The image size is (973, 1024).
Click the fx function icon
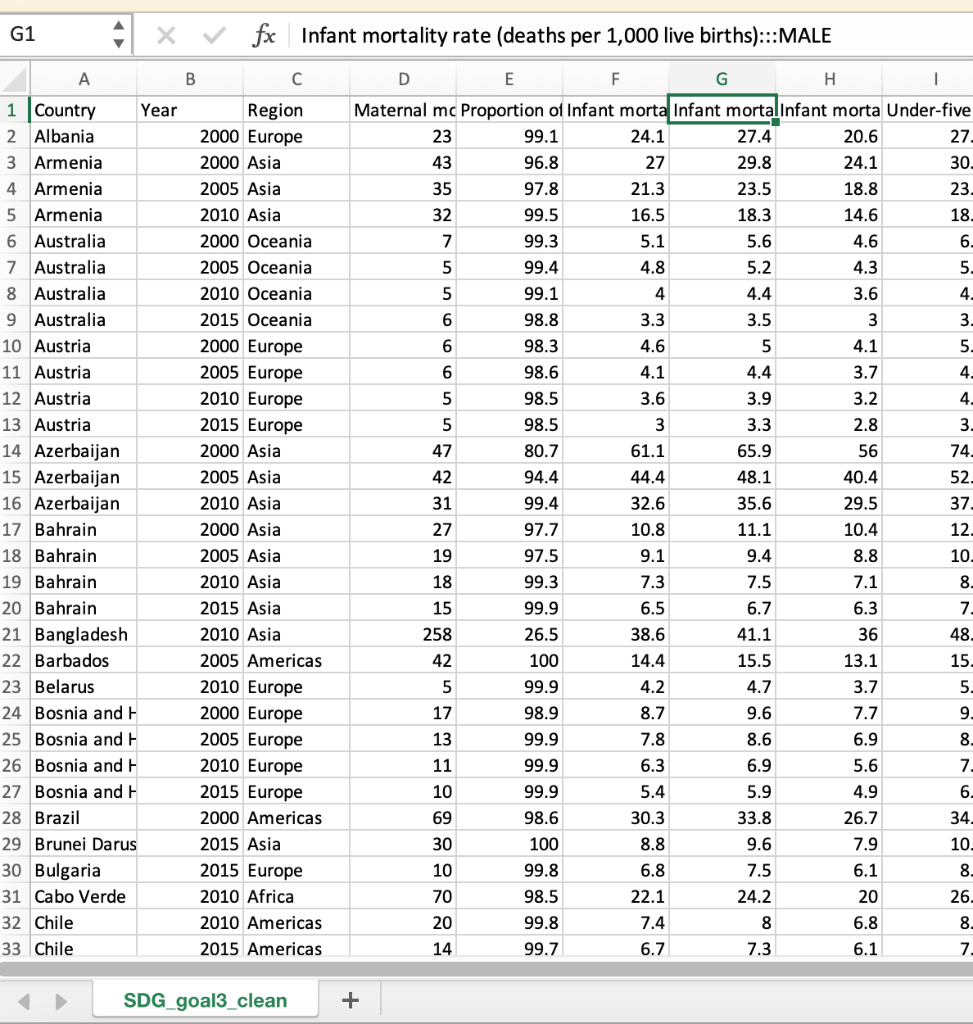coord(265,35)
